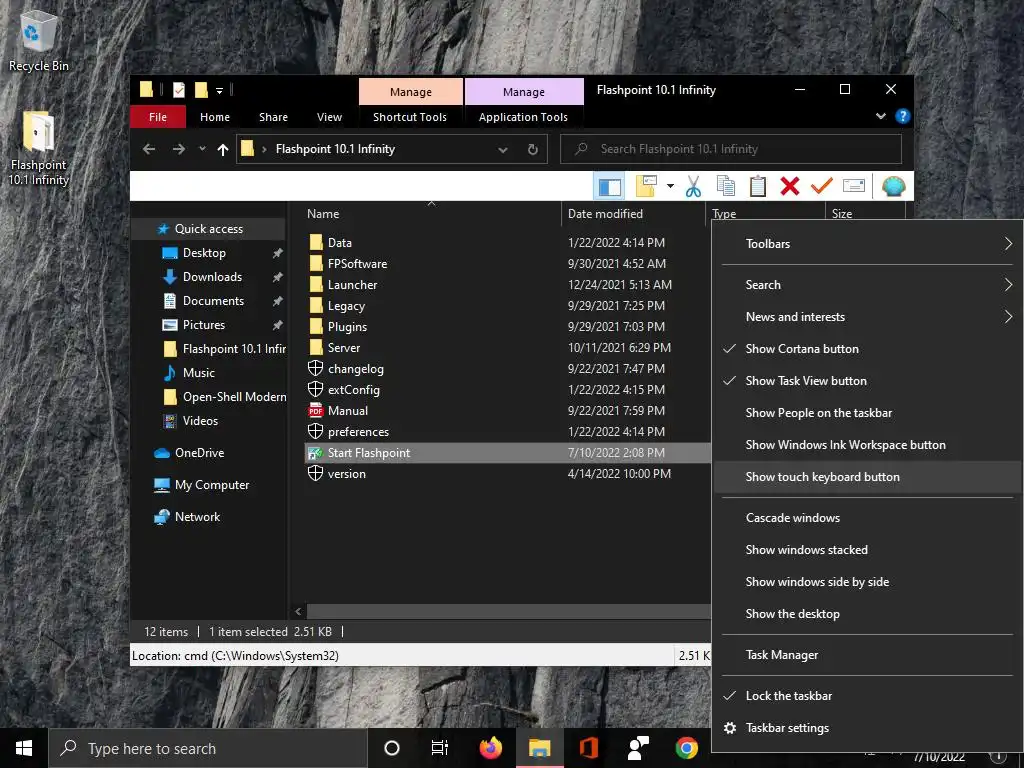Switch to the Share ribbon tab
The width and height of the screenshot is (1024, 768).
coord(273,117)
